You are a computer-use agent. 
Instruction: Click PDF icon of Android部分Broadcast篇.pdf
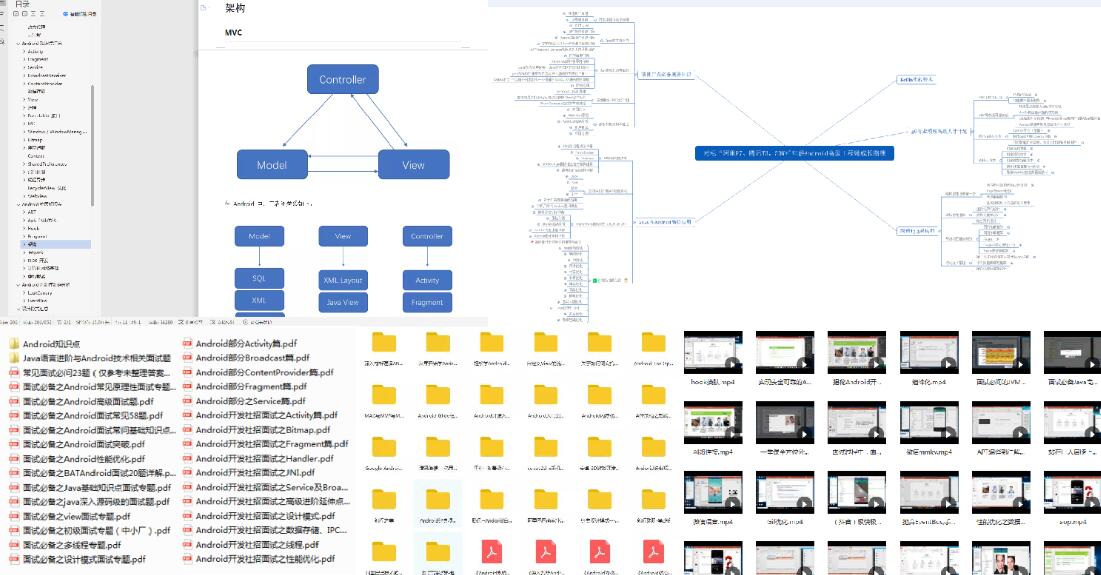[187, 358]
